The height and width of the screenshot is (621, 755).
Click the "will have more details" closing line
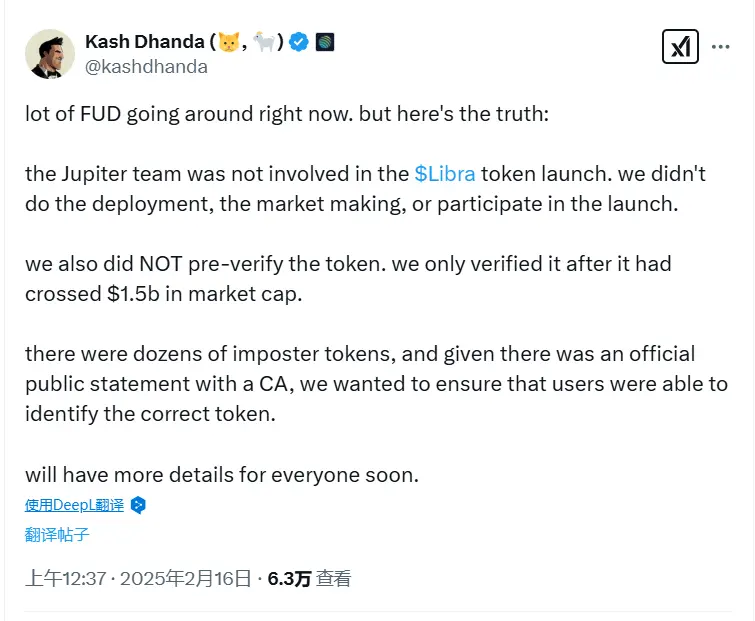[x=221, y=475]
